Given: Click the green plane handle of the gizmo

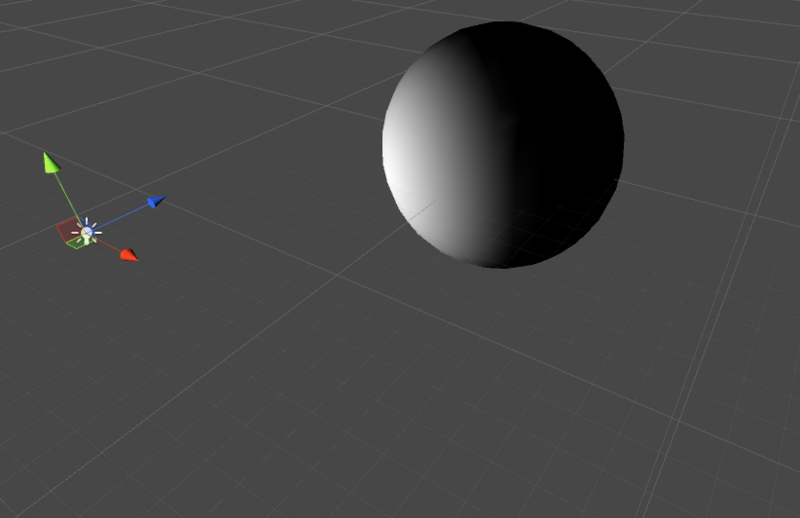Looking at the screenshot, I should [77, 243].
